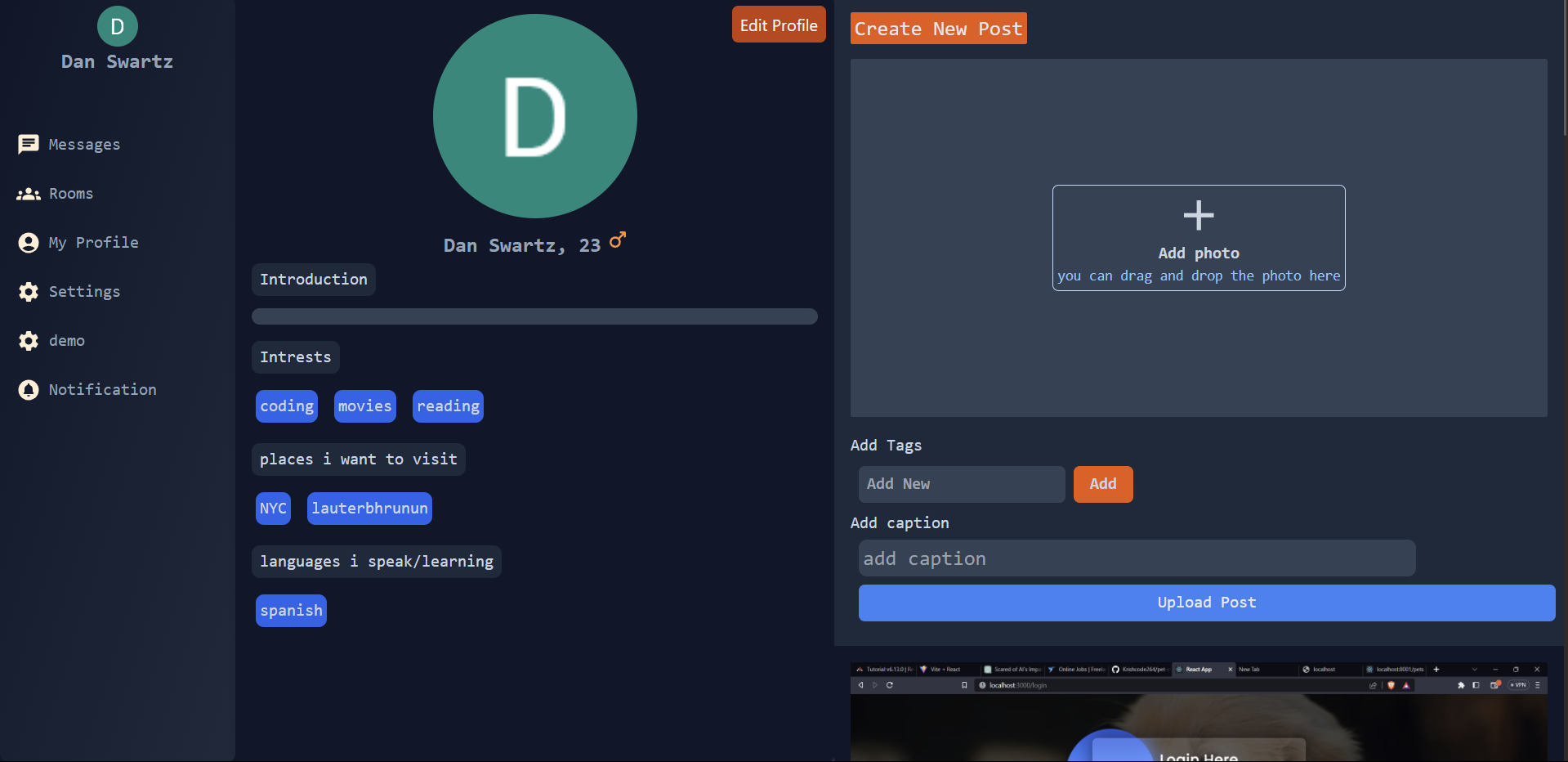Screen dimensions: 1568x762
Task: Click 'languages i speak/learning' label
Action: click(x=377, y=562)
